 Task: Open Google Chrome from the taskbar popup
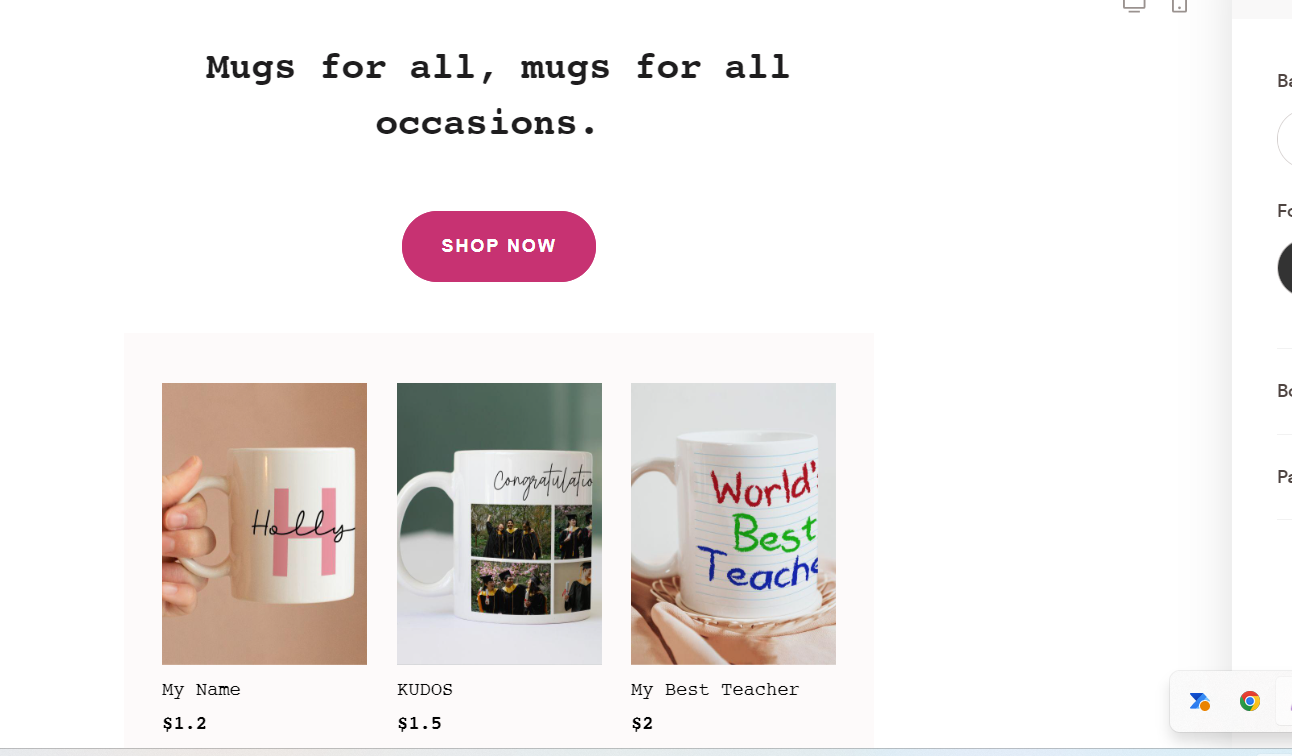point(1249,701)
